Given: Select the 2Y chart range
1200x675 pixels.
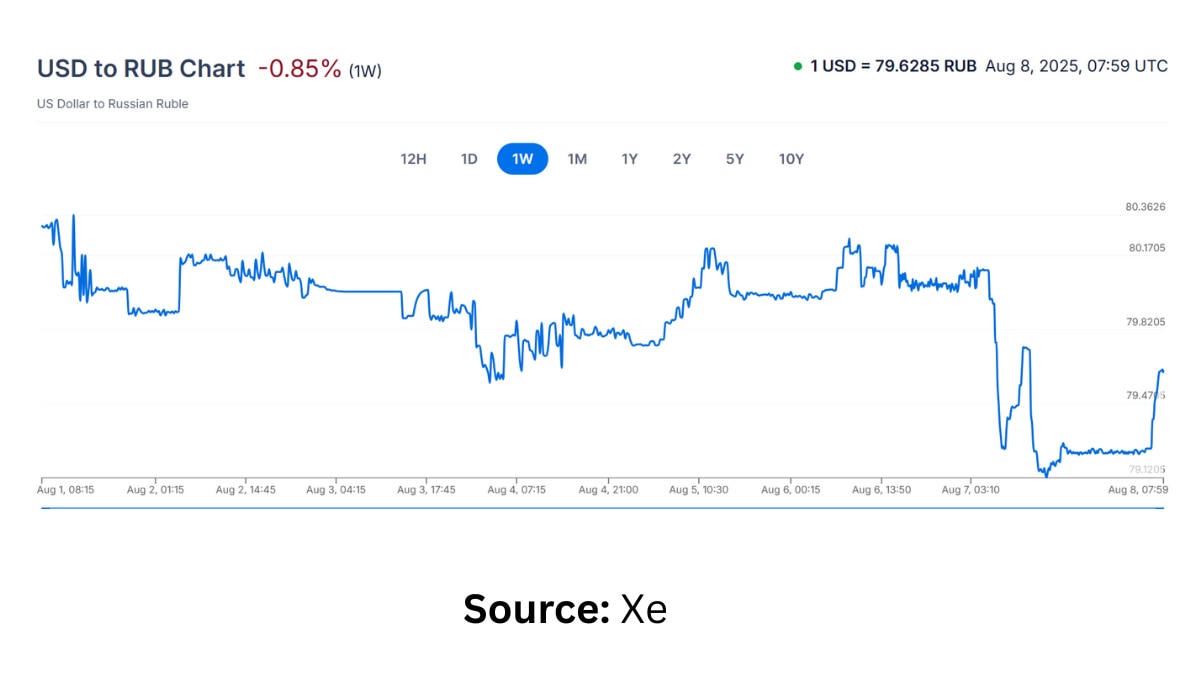Looking at the screenshot, I should [x=681, y=159].
